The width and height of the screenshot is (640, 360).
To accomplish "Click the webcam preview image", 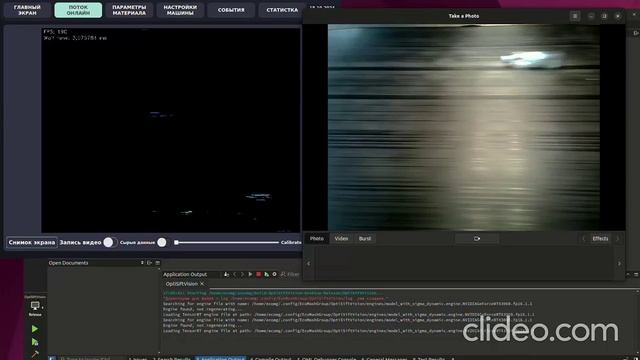I will click(x=464, y=127).
